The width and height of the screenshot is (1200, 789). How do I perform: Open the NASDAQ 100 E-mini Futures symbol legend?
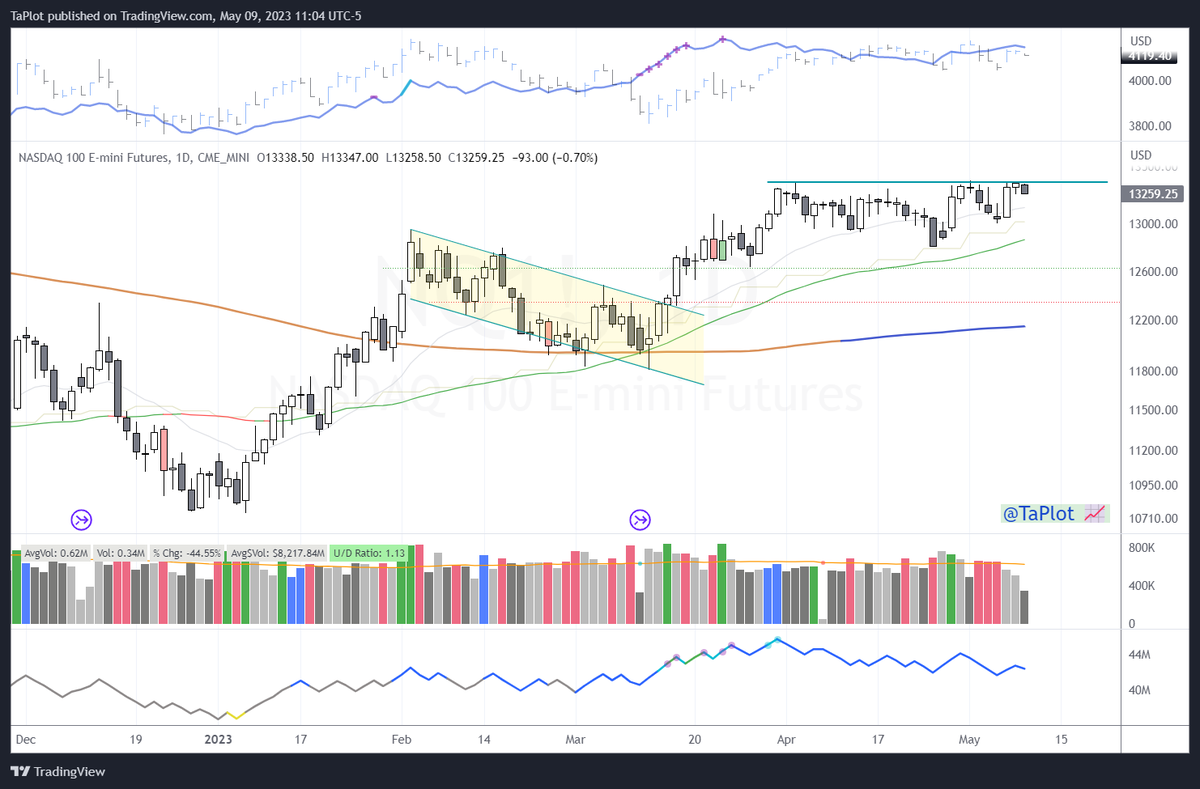pyautogui.click(x=90, y=157)
